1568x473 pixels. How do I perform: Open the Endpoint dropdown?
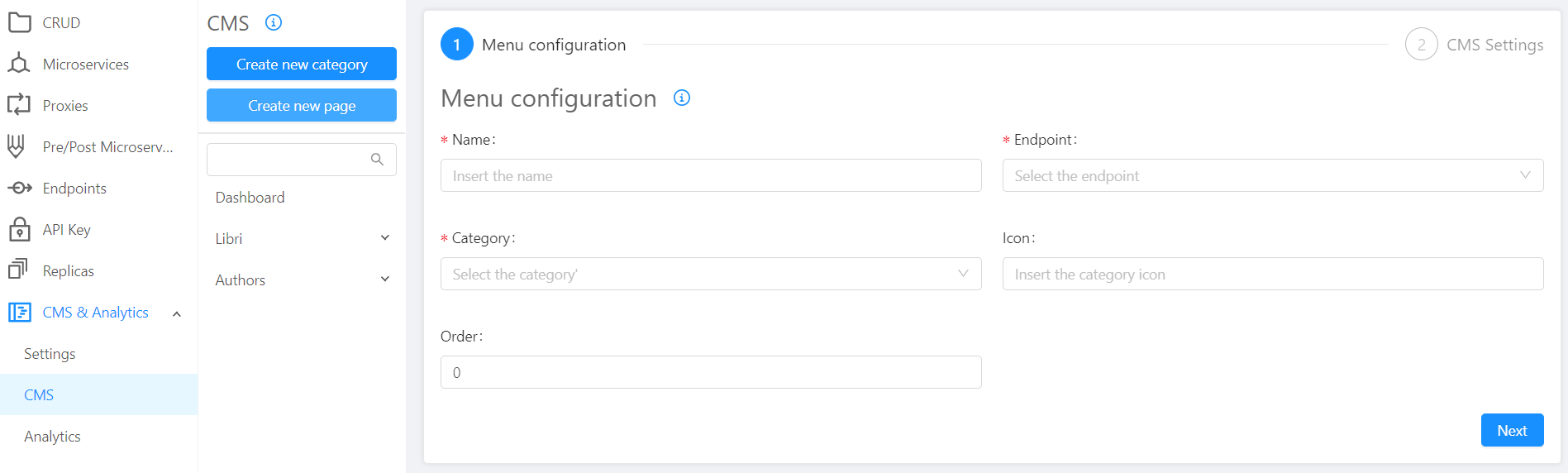coord(1272,175)
